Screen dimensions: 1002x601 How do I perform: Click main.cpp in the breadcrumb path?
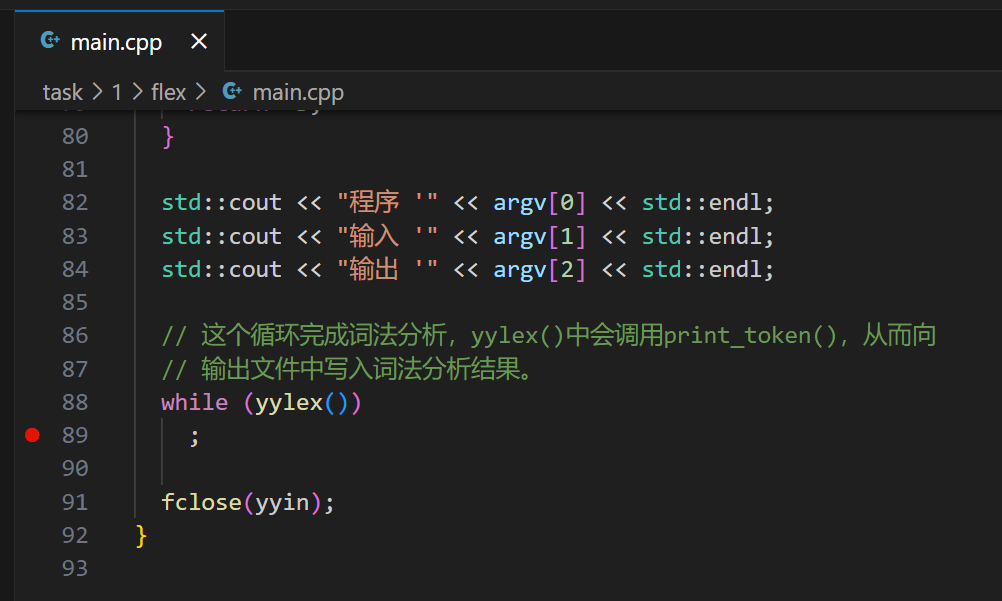[x=297, y=92]
